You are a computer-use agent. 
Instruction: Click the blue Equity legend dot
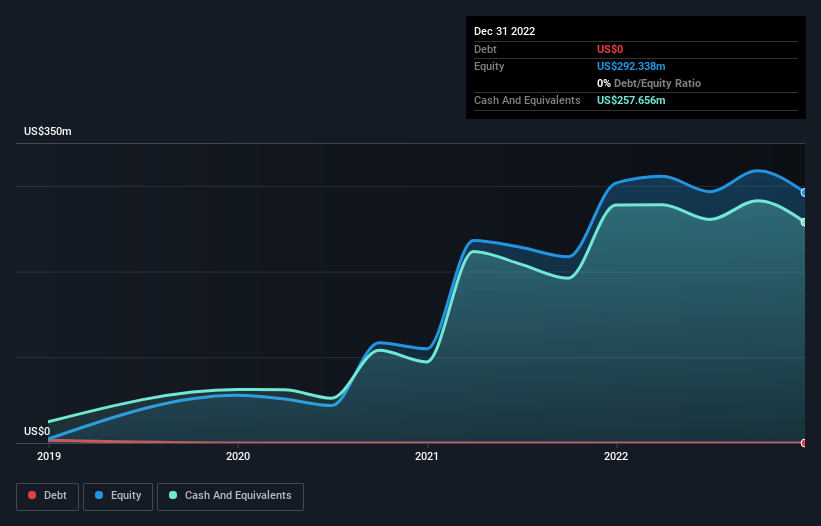click(99, 495)
